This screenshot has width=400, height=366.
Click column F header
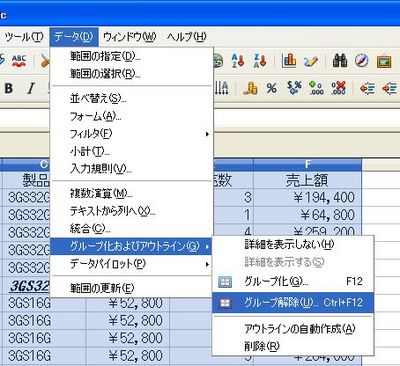[x=307, y=165]
